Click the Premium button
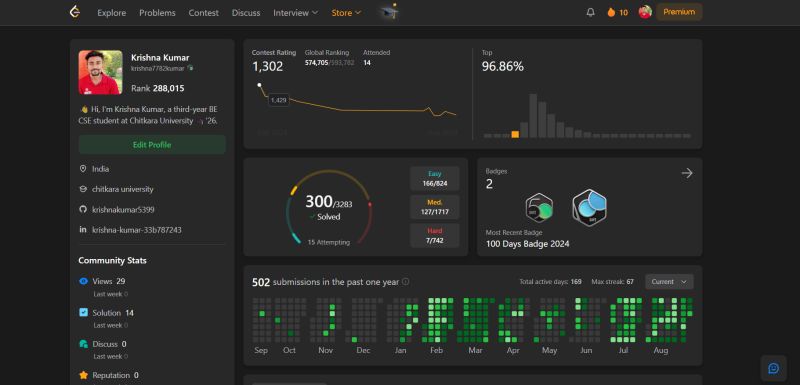800x385 pixels. pos(679,12)
